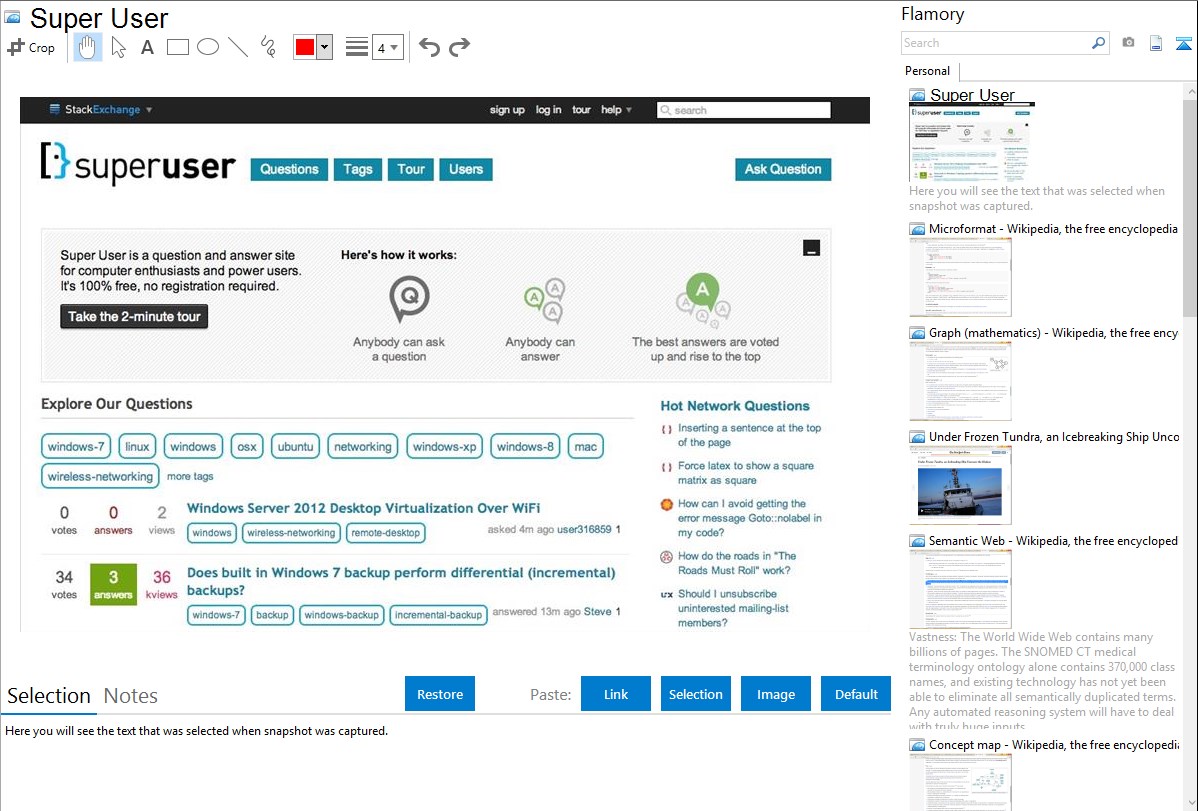Open the annotation color dropdown arrow
The width and height of the screenshot is (1198, 811).
tap(325, 47)
